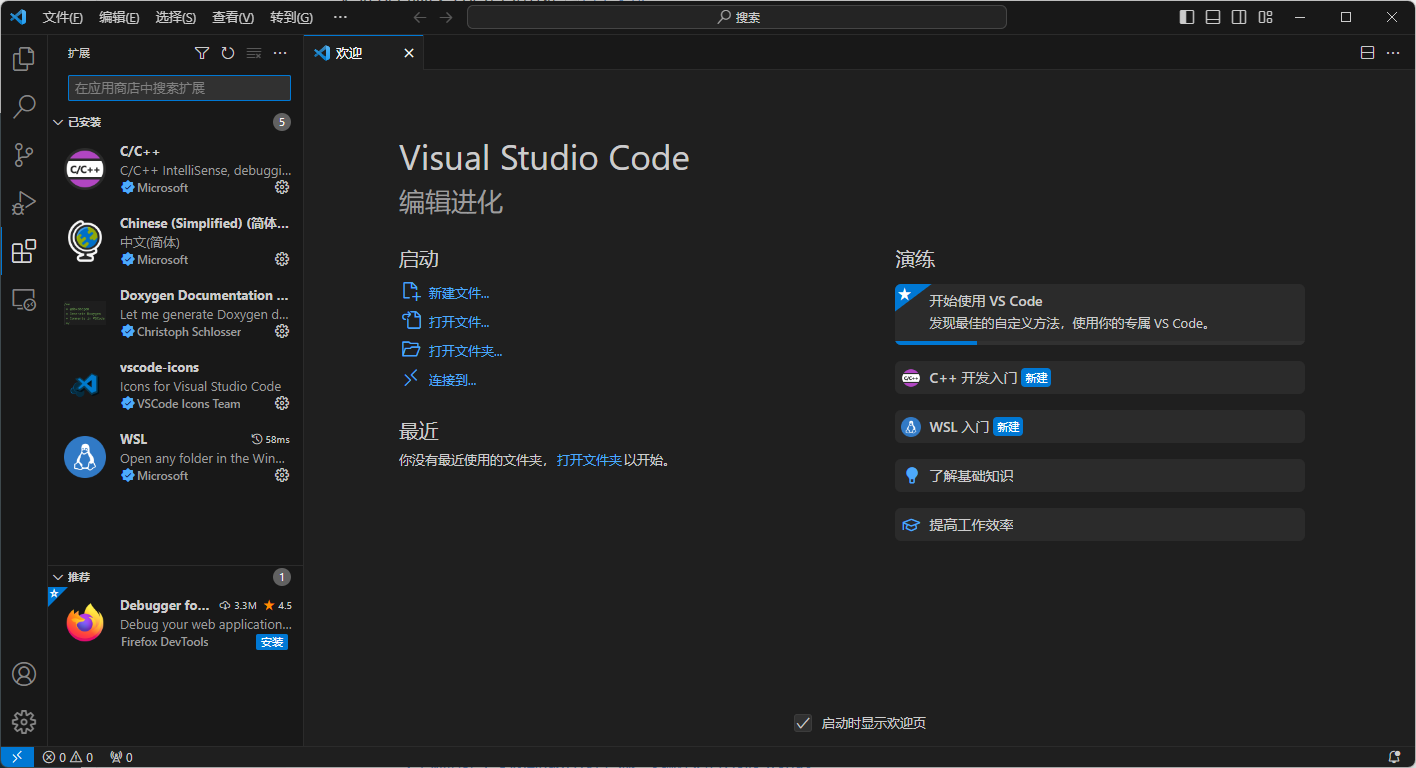Open the Manage gear in activity bar
1416x768 pixels.
click(24, 722)
